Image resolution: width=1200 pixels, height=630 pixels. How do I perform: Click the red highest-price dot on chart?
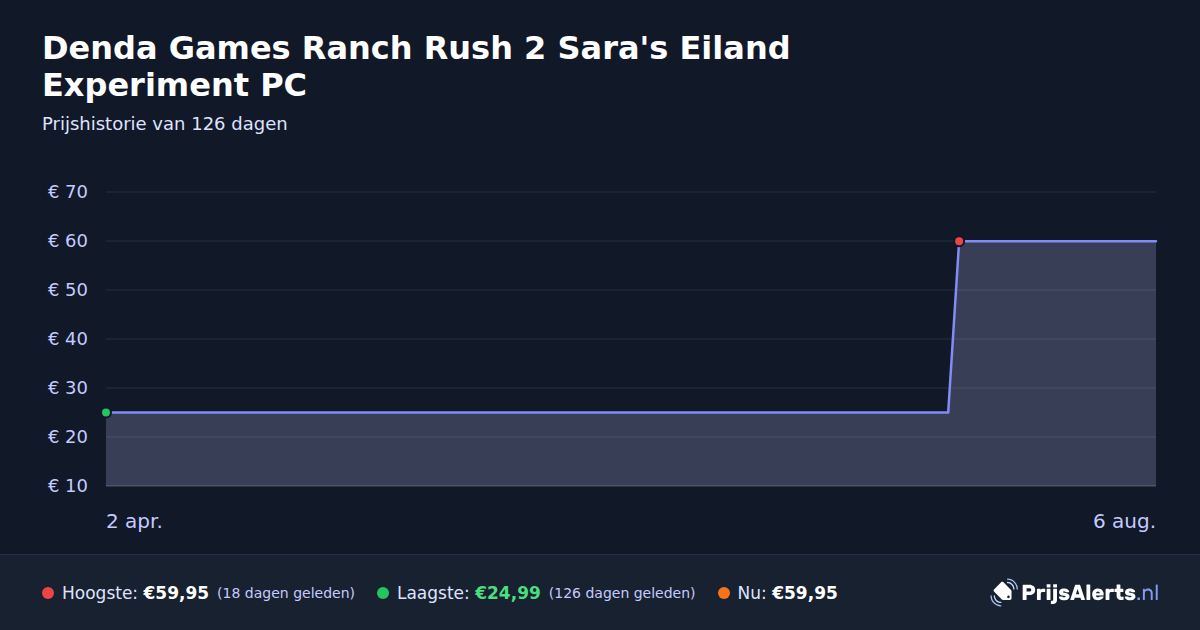point(959,241)
